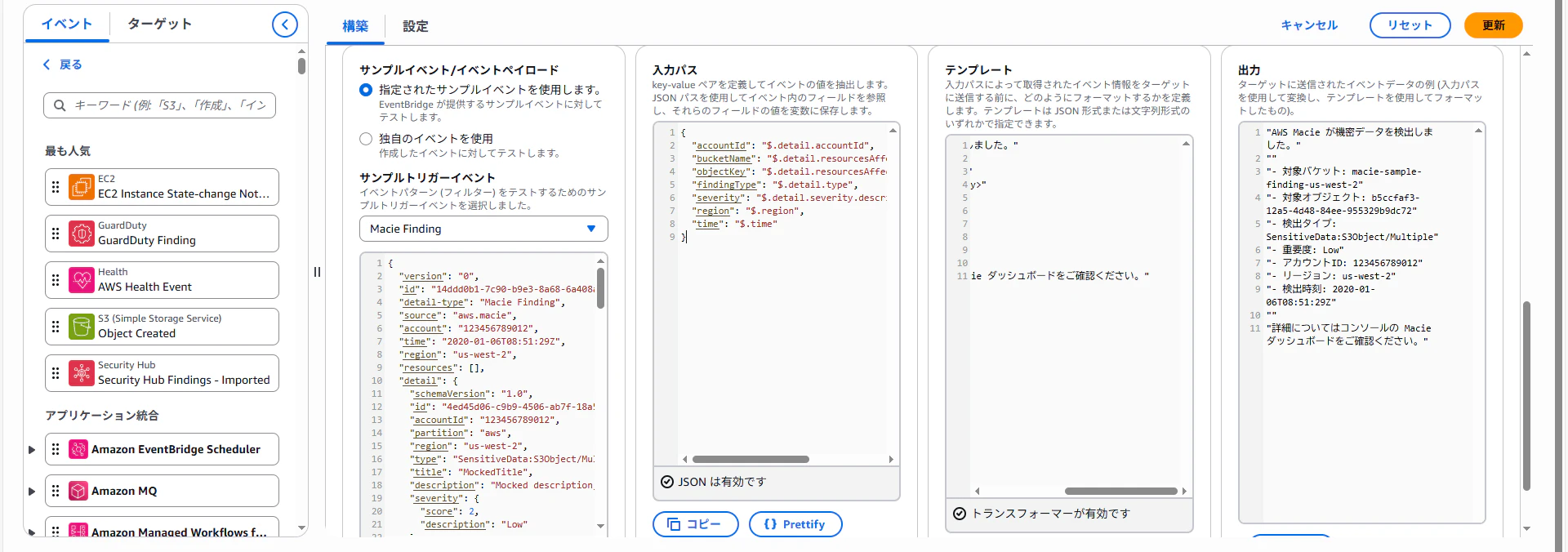Select the S3 Object Created item

point(162,327)
